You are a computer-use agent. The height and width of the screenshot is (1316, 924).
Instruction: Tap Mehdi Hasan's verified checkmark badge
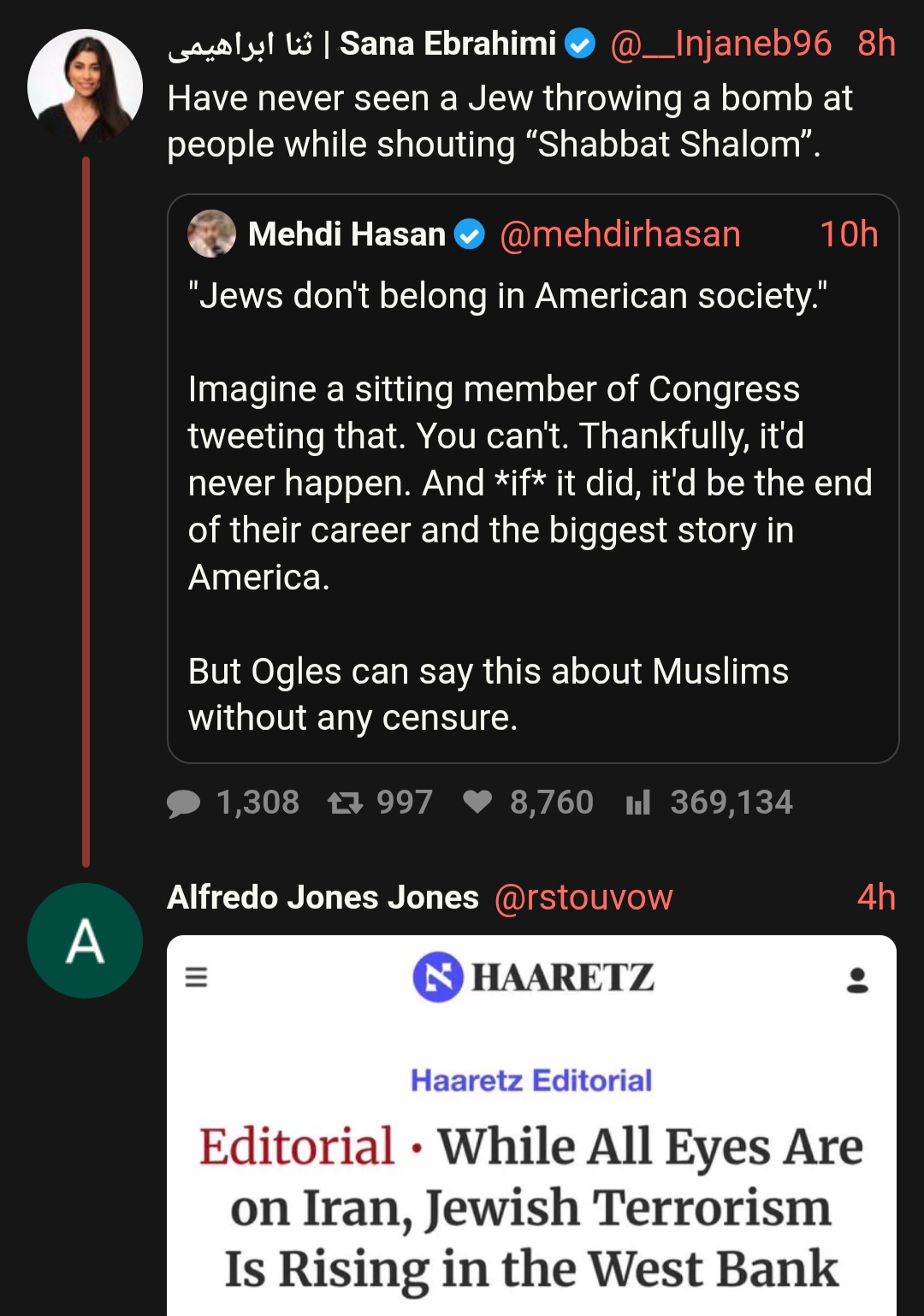coord(469,234)
